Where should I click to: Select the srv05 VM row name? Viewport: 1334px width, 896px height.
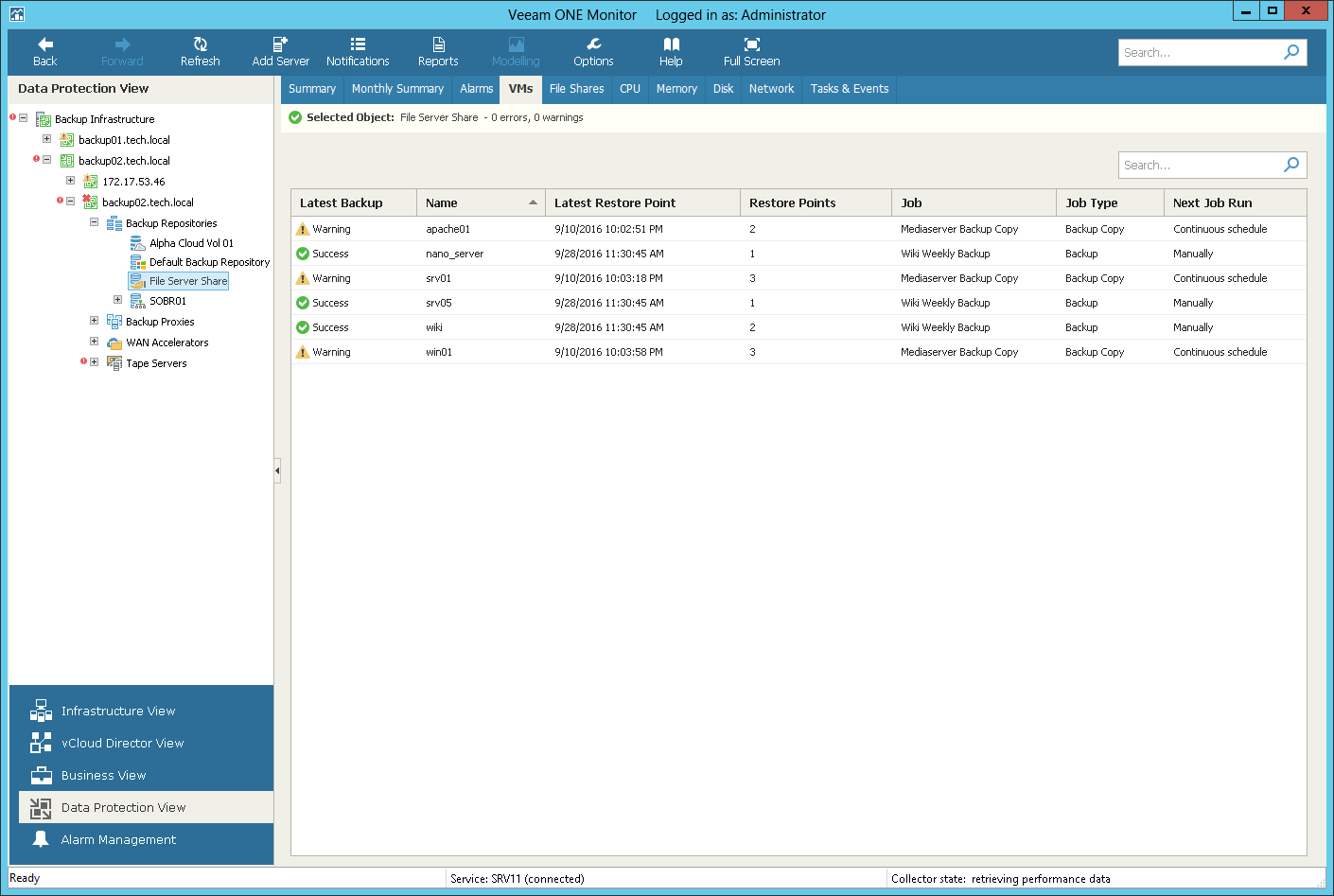(x=438, y=303)
